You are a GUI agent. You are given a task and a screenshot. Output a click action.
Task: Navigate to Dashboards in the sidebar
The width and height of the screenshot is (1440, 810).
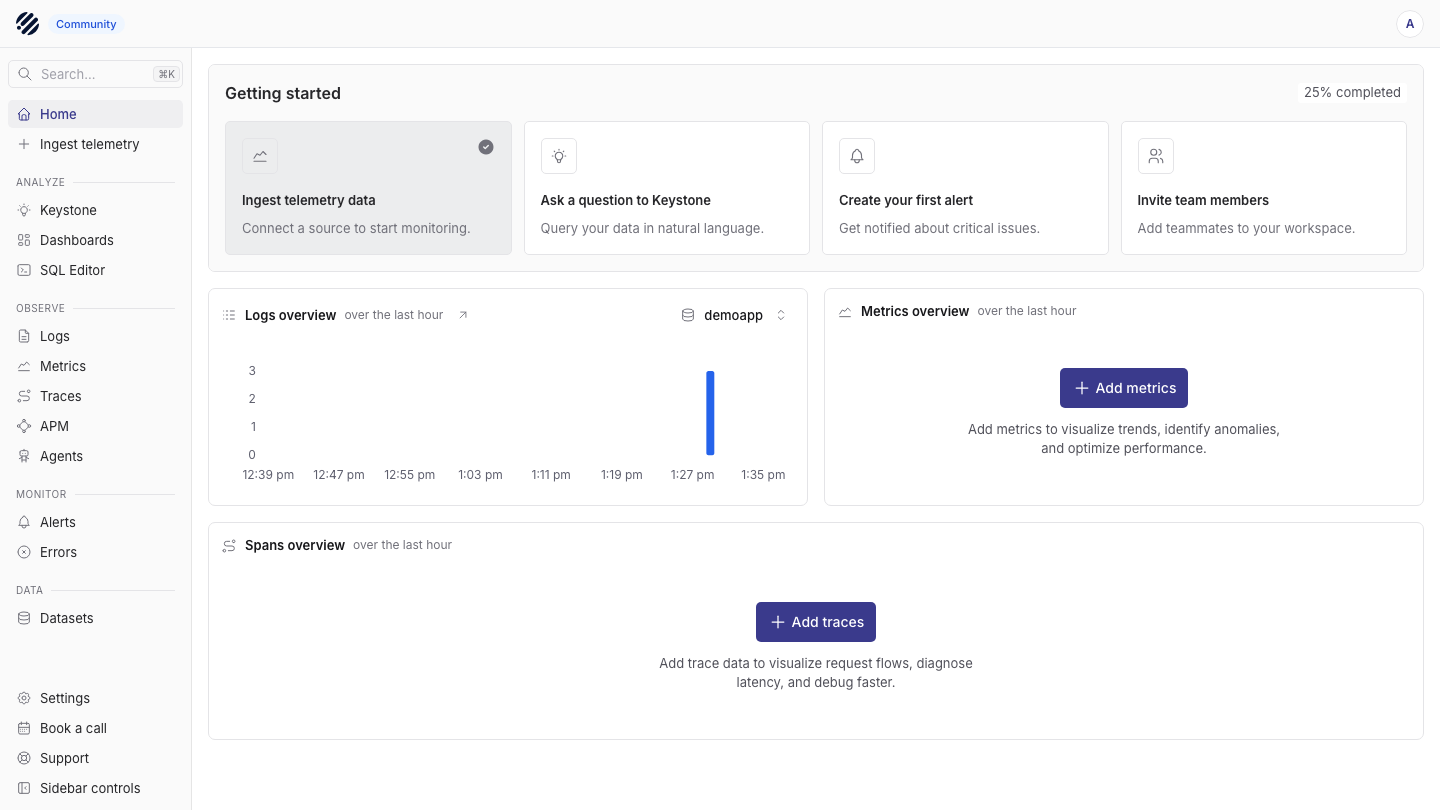[95, 240]
